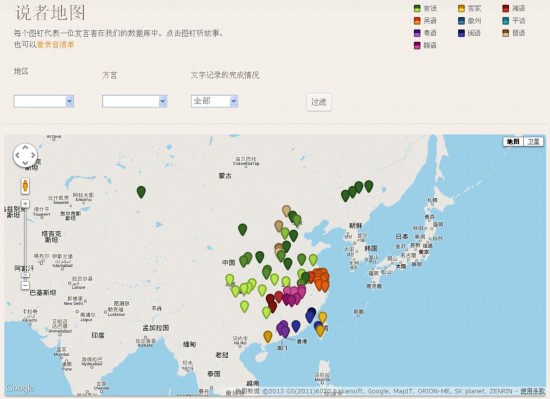Zoom out with the minus button
This screenshot has height=399, width=550.
[x=25, y=285]
